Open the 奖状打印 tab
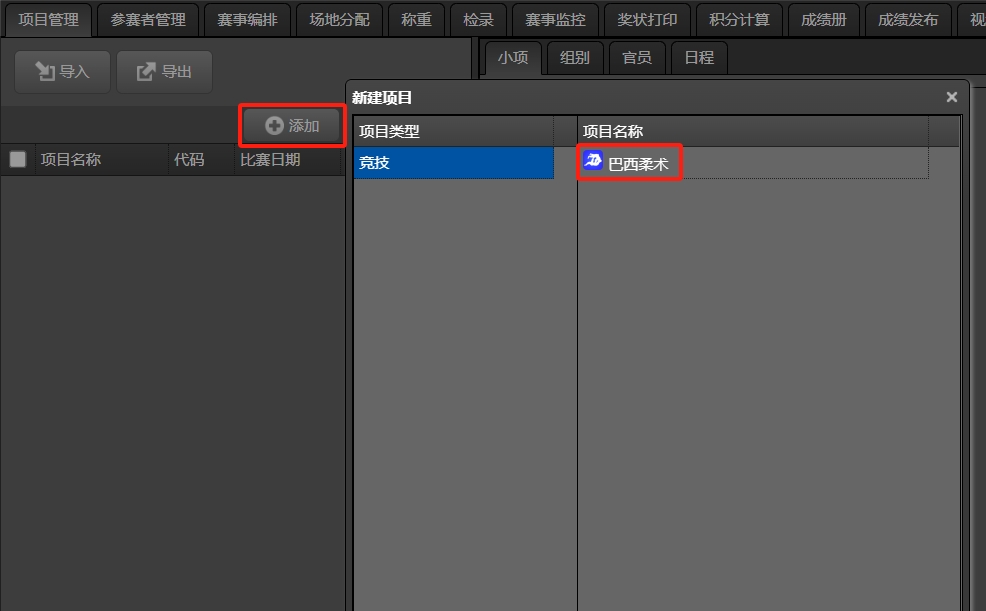Image resolution: width=986 pixels, height=611 pixels. point(647,20)
